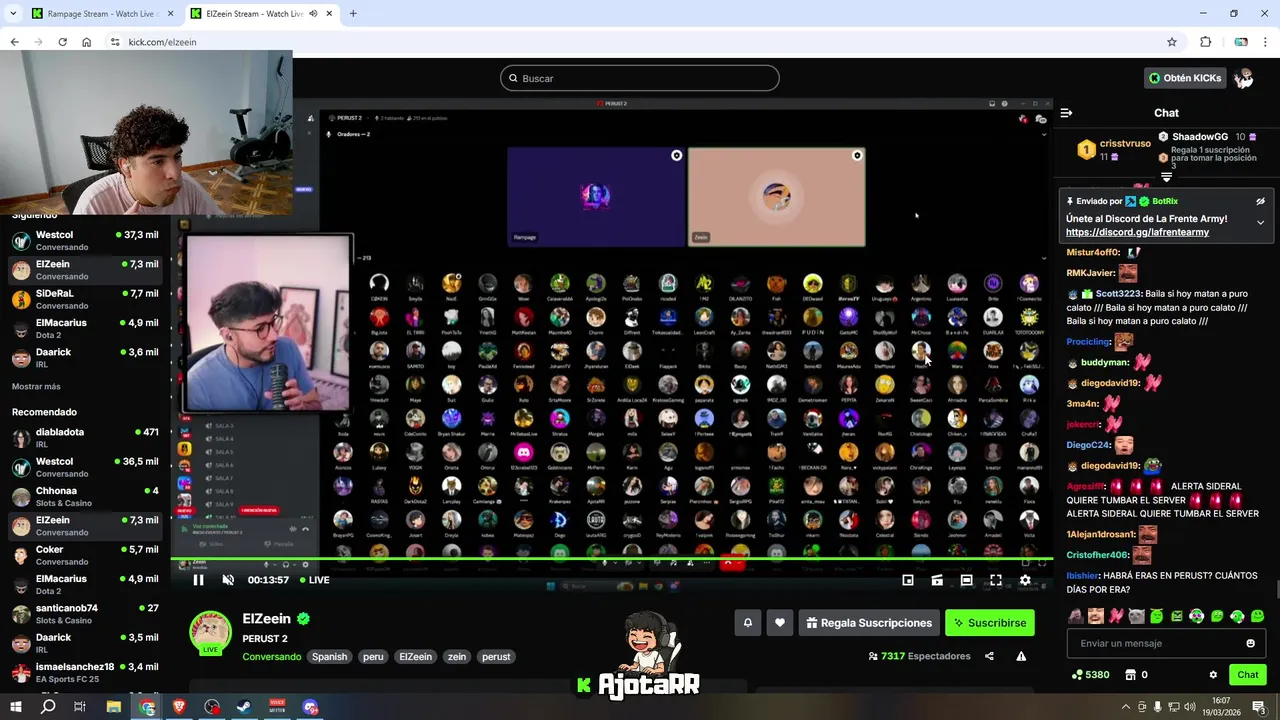Click the scottt3223 chat username
The height and width of the screenshot is (720, 1280).
(x=1118, y=294)
